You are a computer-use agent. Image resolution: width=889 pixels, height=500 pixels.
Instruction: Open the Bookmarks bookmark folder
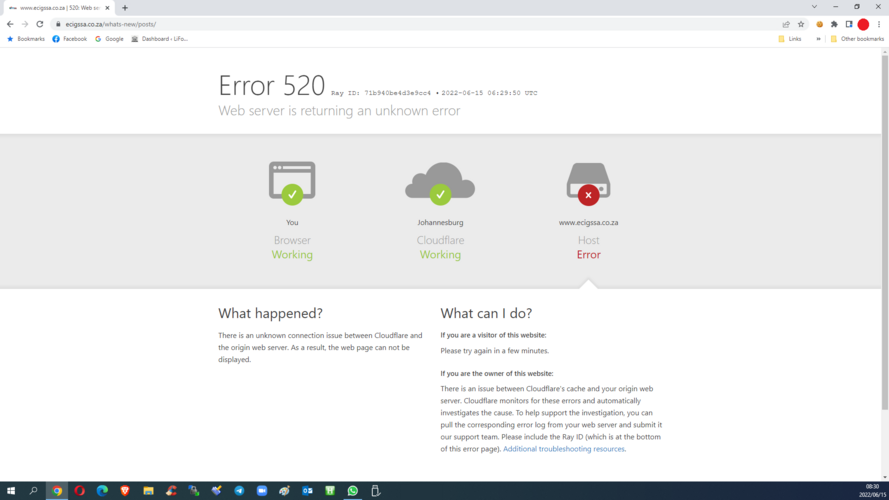pyautogui.click(x=26, y=39)
